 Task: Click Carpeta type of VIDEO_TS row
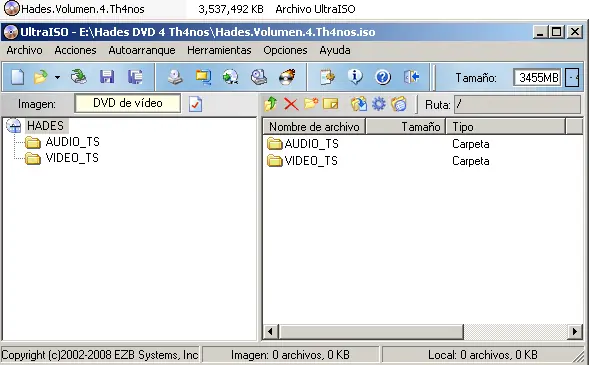(471, 161)
